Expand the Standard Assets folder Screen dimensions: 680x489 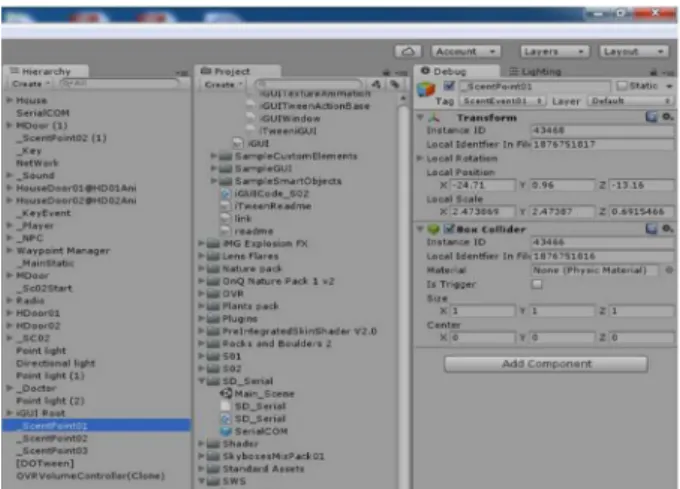[201, 469]
